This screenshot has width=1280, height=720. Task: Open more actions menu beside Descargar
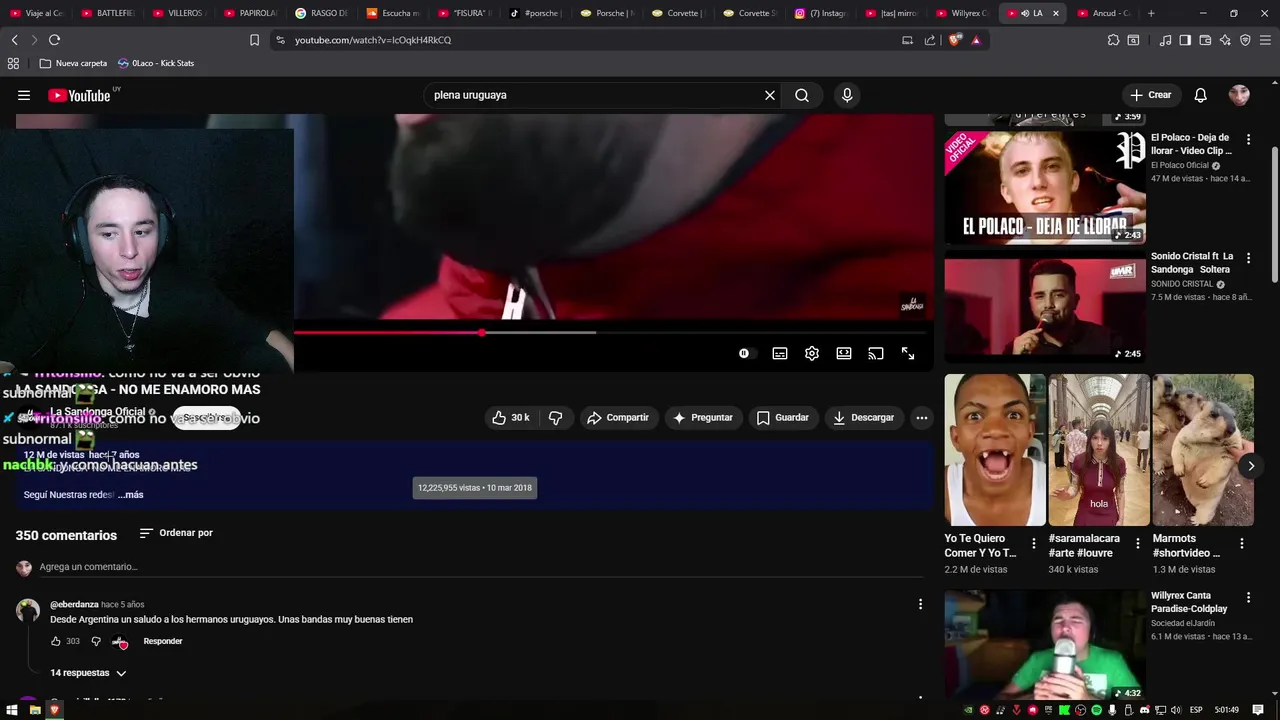pyautogui.click(x=922, y=417)
